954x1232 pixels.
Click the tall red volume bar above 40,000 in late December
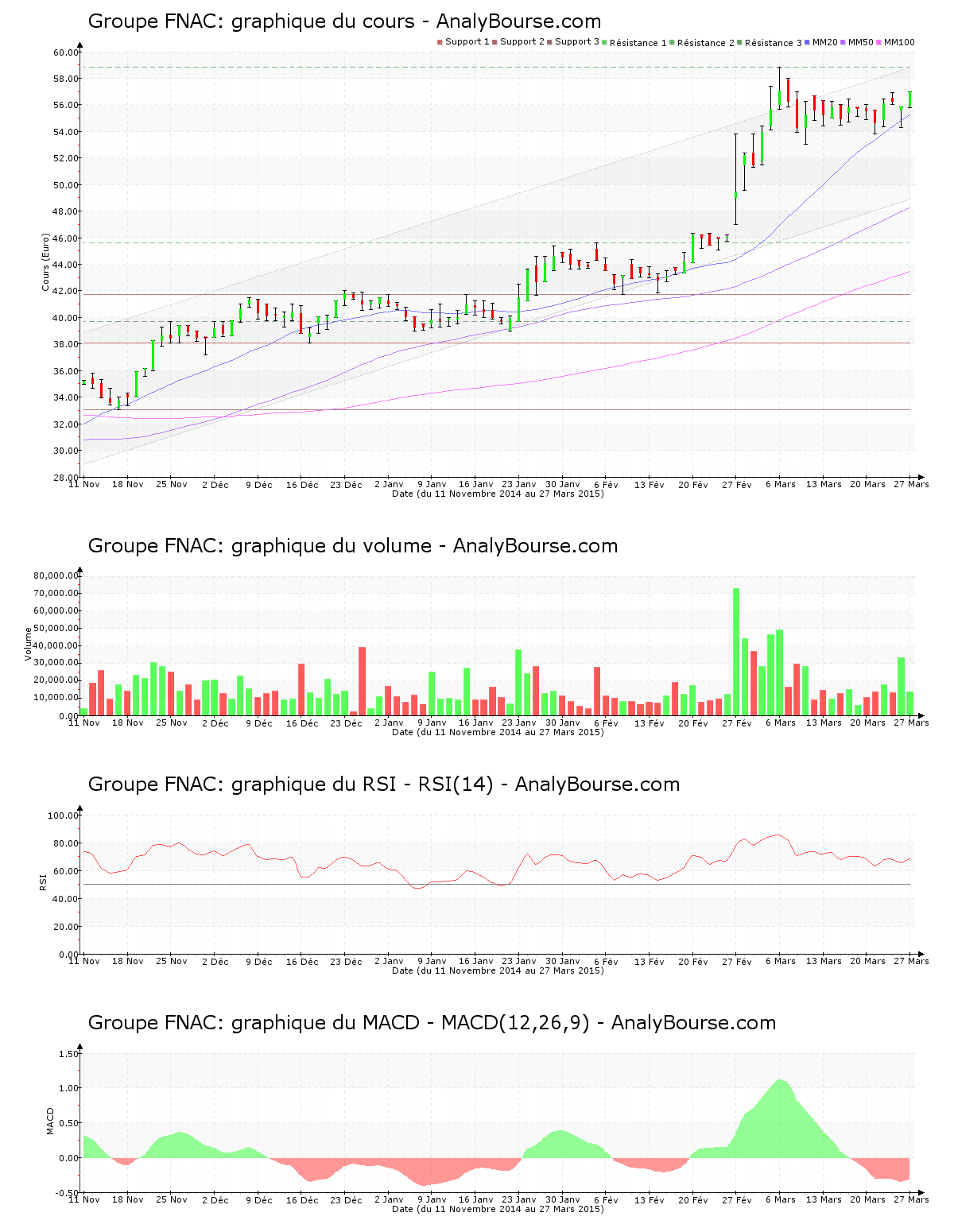pos(363,681)
